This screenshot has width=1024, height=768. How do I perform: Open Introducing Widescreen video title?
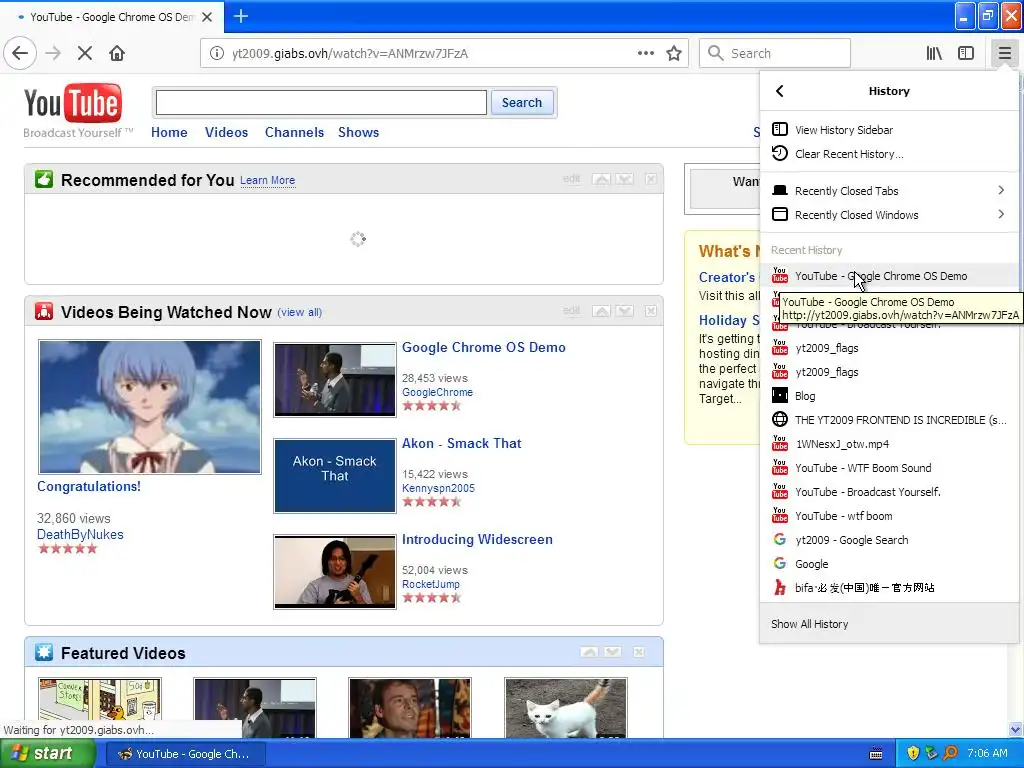[477, 539]
